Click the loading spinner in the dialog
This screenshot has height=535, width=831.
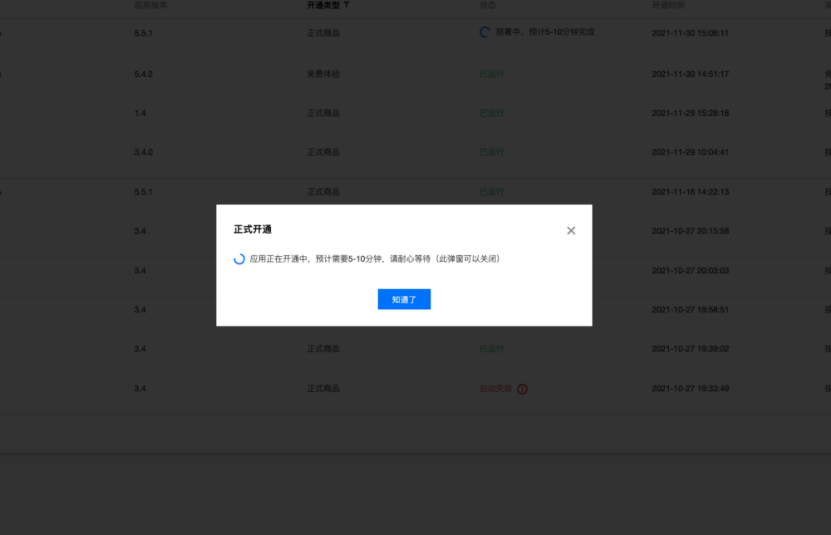click(x=239, y=259)
